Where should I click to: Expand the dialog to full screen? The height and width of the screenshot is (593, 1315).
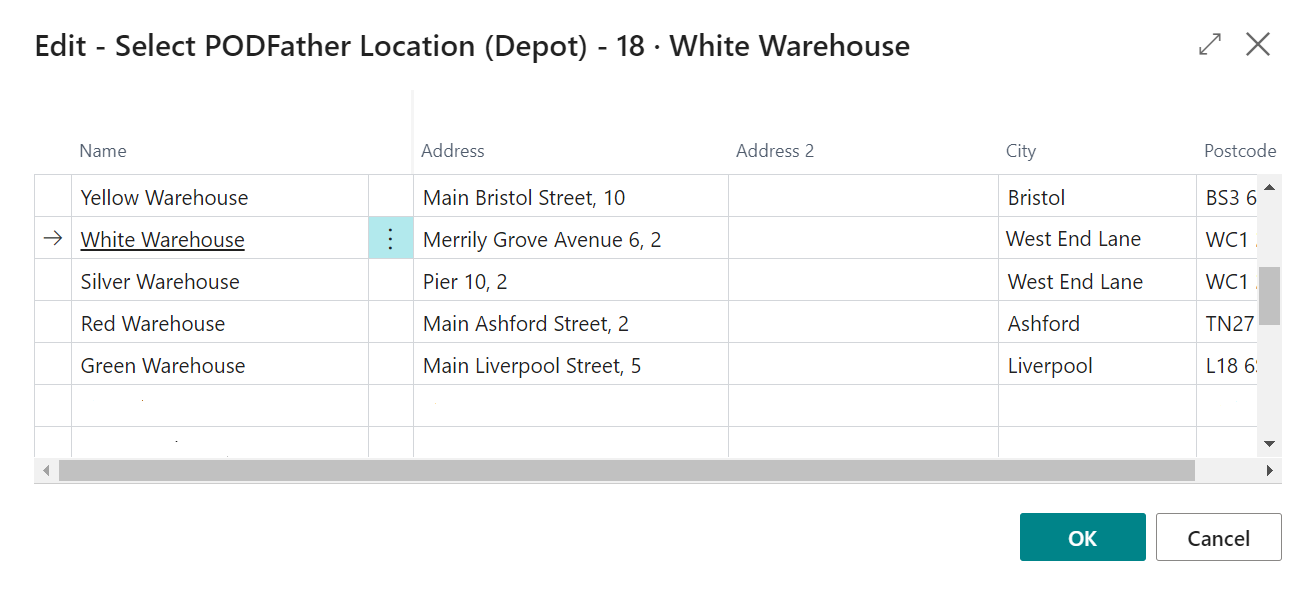click(1210, 44)
